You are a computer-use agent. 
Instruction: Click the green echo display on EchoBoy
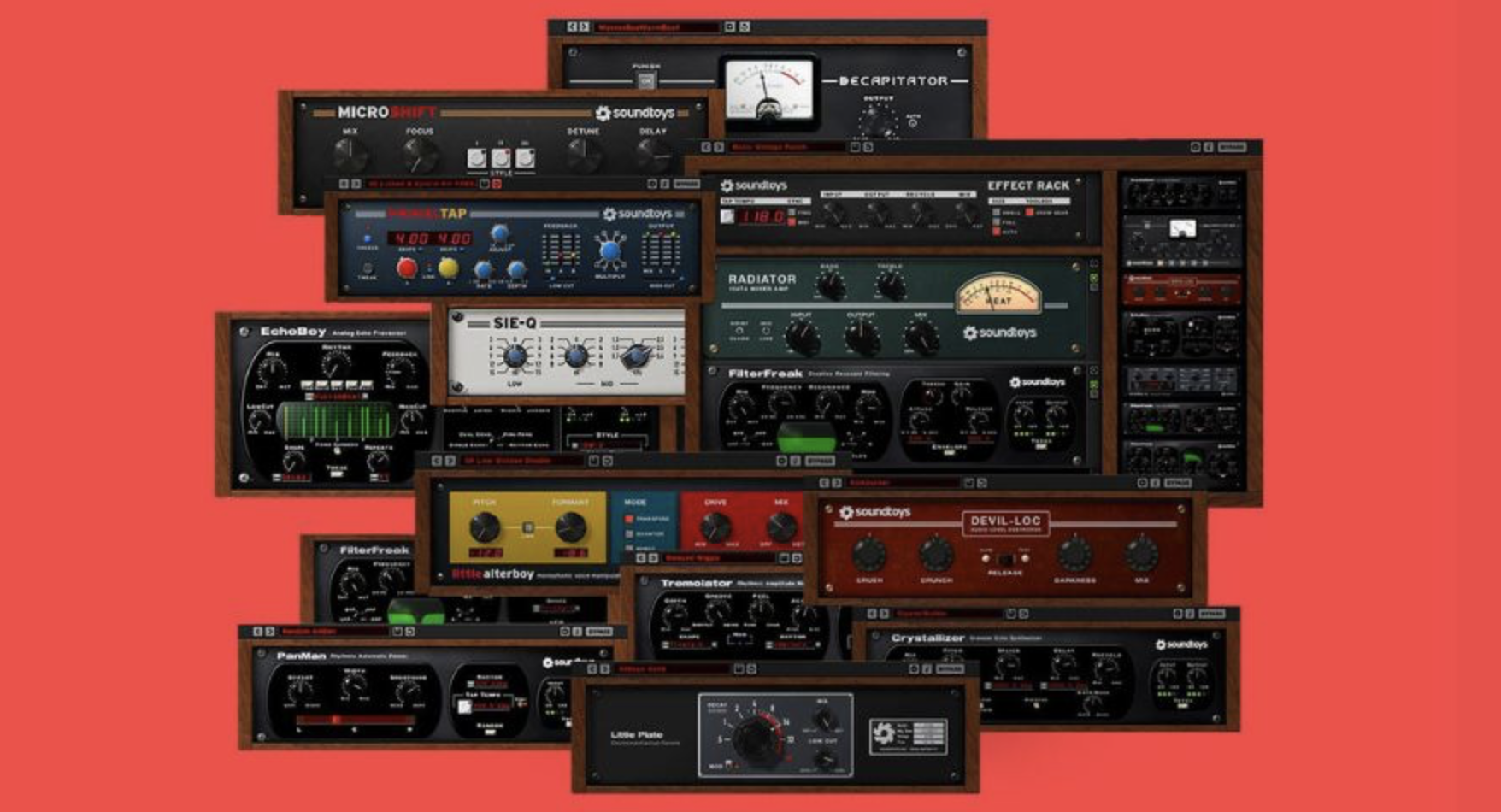click(x=338, y=421)
